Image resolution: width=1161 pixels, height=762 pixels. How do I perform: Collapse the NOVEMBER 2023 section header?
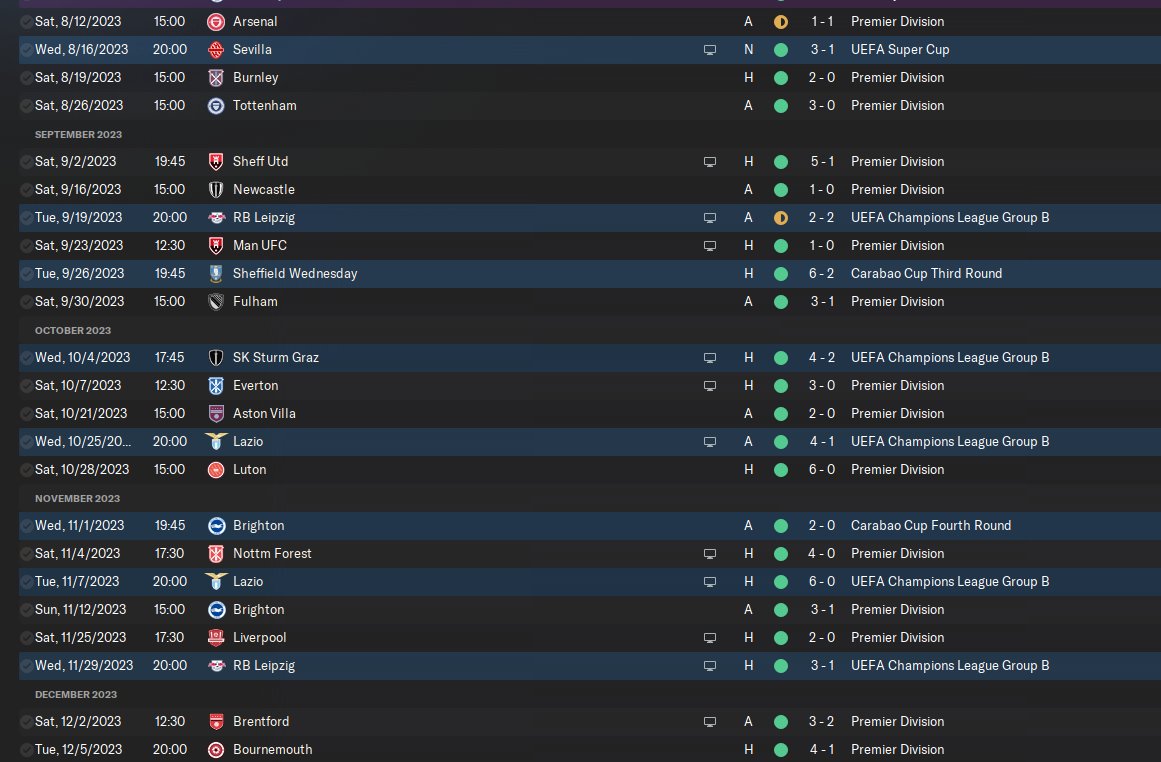coord(77,498)
